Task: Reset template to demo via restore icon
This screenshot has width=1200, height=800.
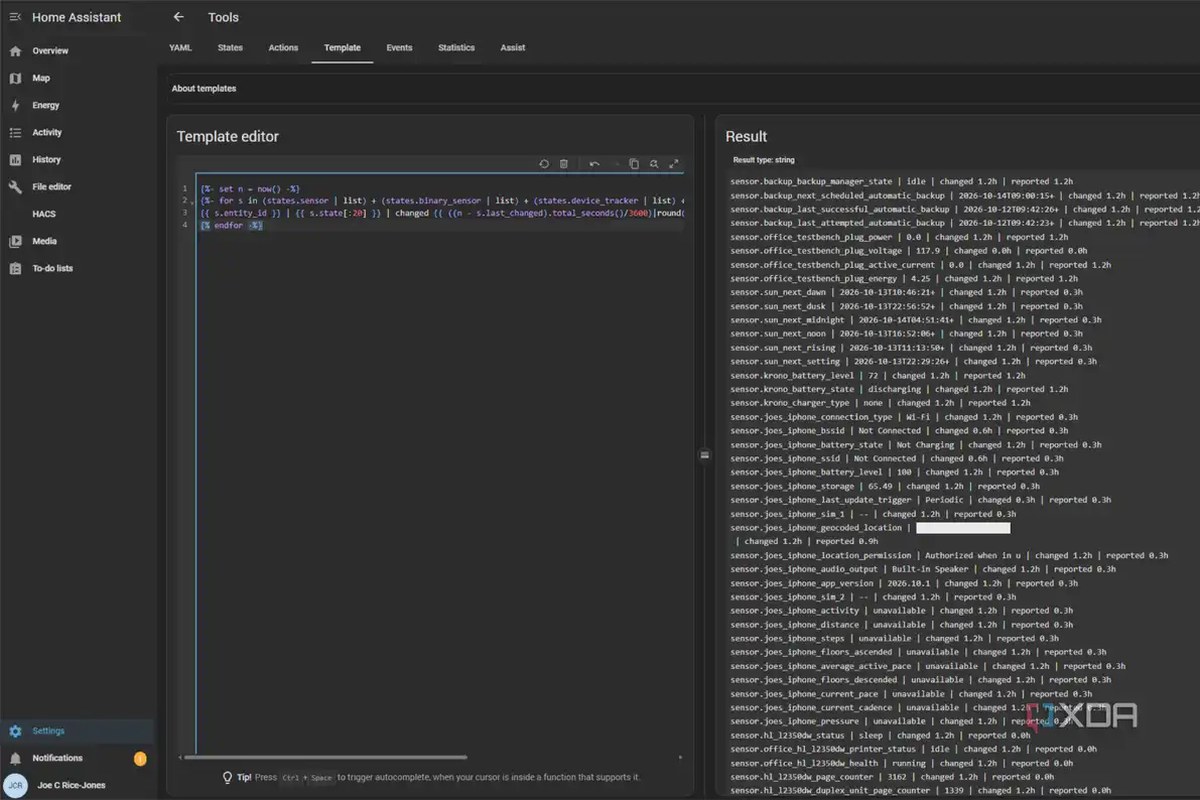Action: pos(544,164)
